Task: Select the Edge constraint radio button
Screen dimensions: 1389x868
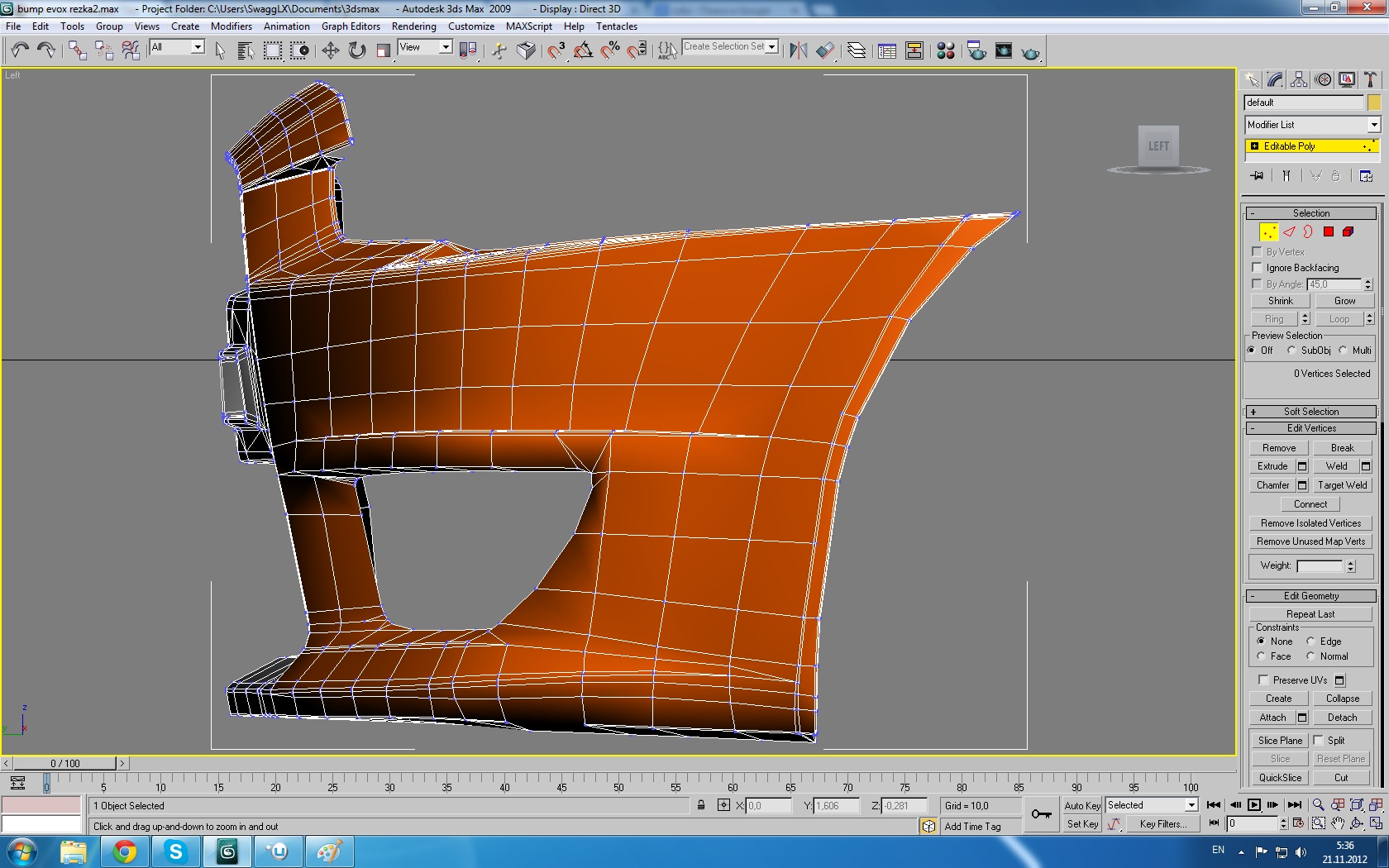Action: [1310, 641]
